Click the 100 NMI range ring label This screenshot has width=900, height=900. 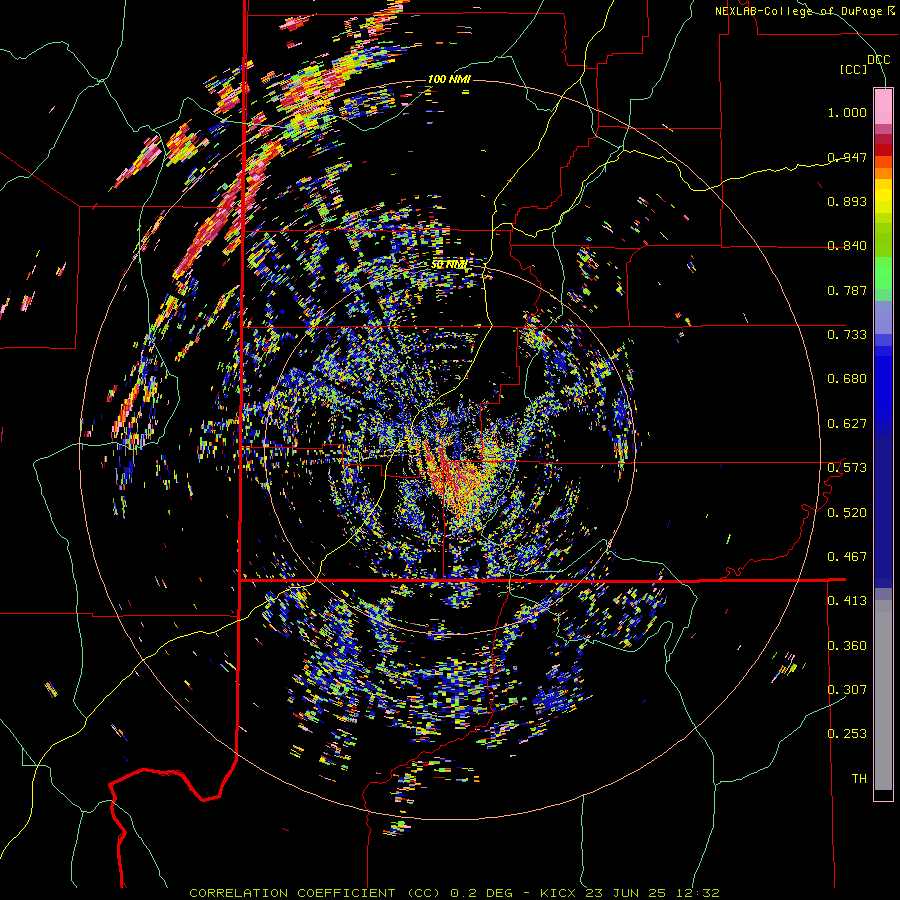click(x=449, y=79)
